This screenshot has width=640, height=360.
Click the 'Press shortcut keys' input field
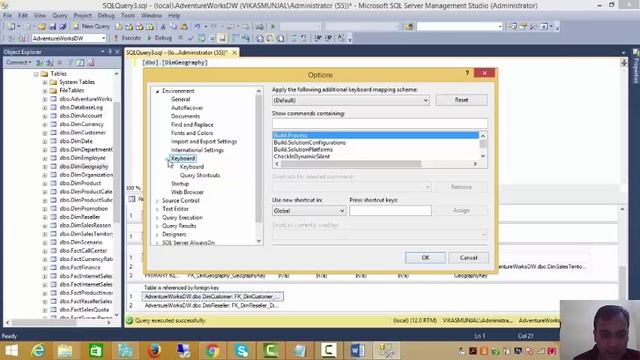click(x=390, y=211)
